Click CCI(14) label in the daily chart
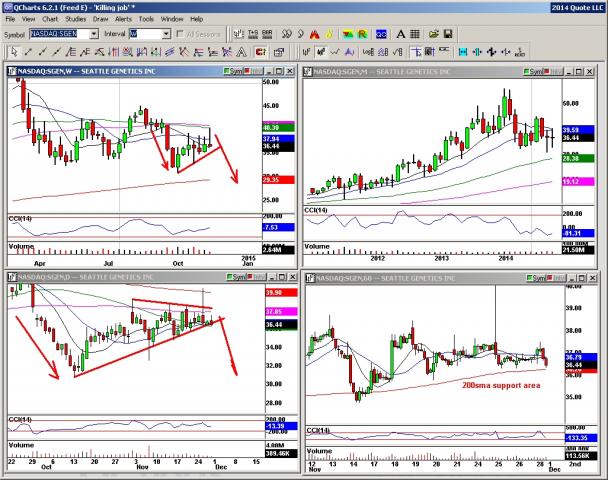 point(20,420)
